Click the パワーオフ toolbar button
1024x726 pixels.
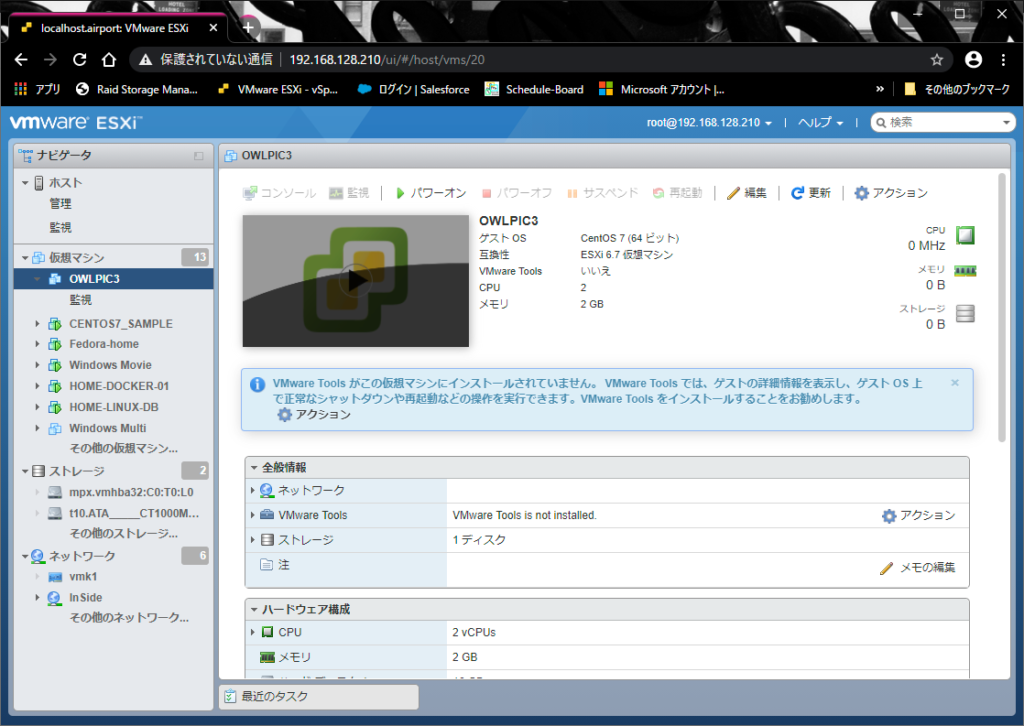tap(517, 193)
